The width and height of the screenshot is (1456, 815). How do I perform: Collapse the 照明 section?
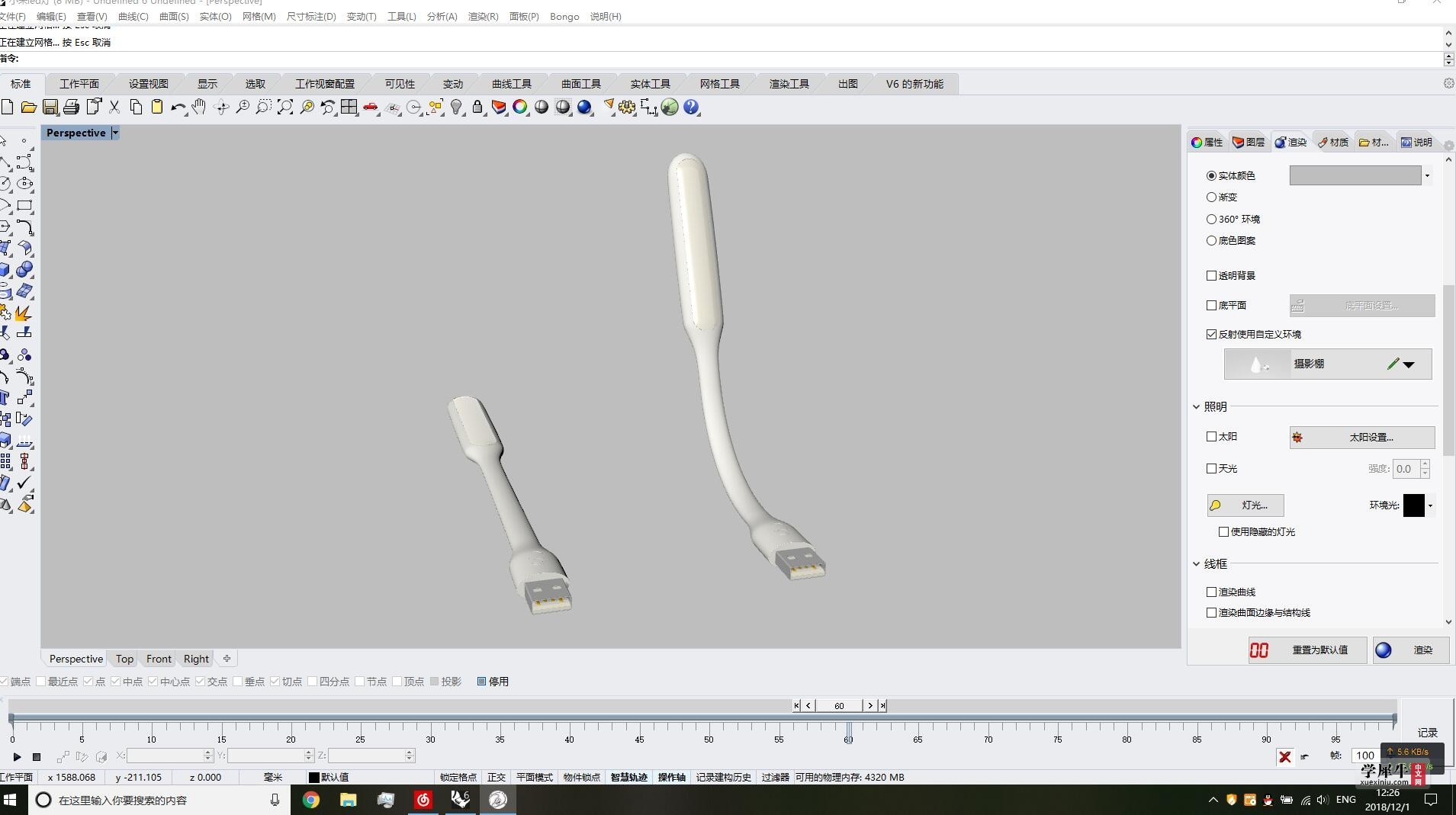1196,406
